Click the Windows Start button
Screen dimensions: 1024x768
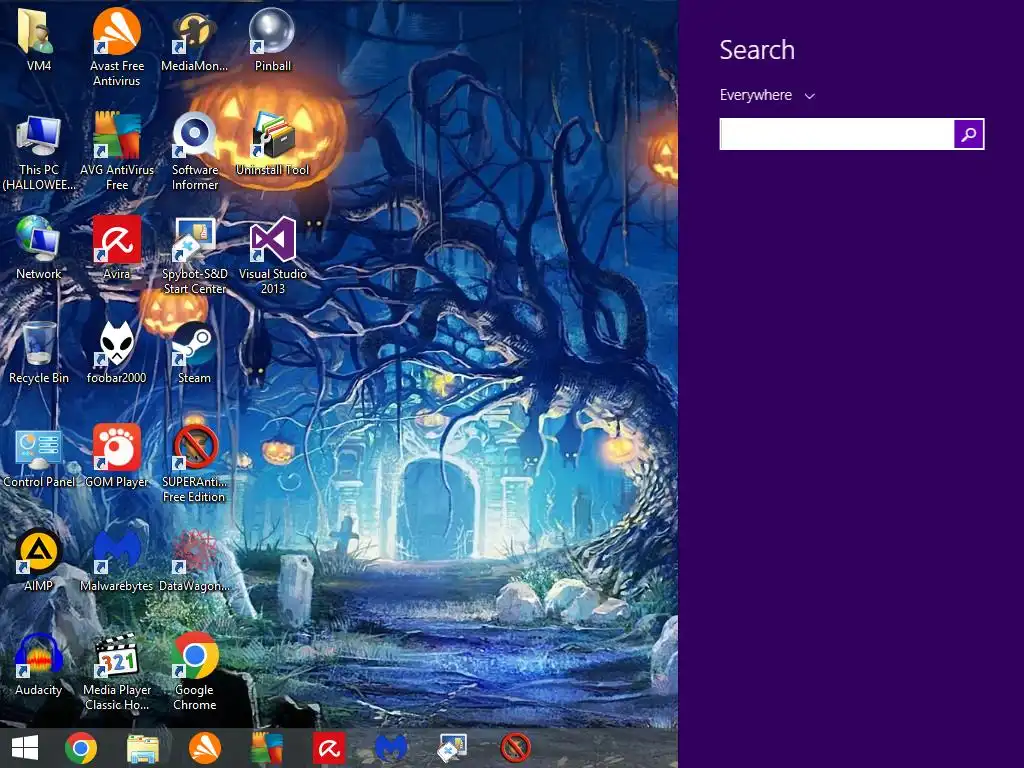25,748
